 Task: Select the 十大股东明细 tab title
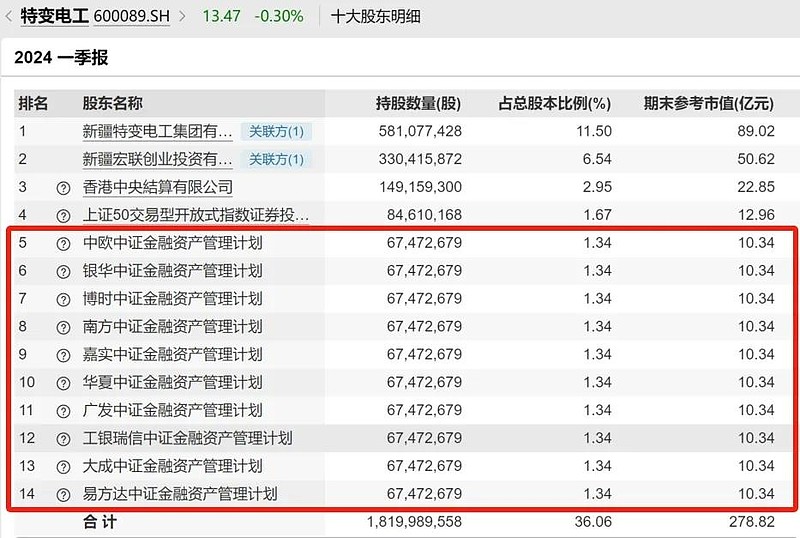point(376,16)
